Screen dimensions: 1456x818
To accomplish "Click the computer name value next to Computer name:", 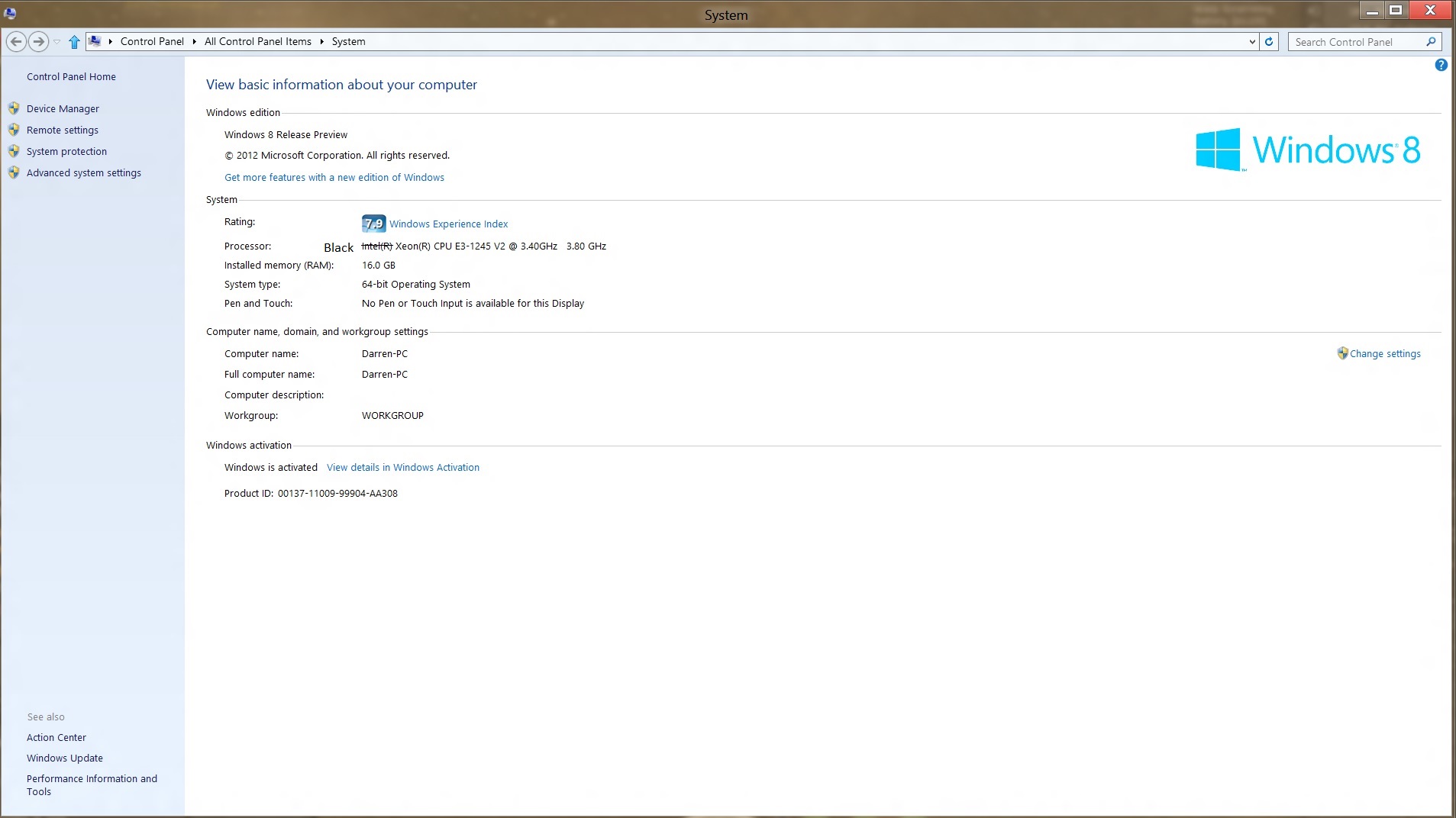I will coord(385,354).
